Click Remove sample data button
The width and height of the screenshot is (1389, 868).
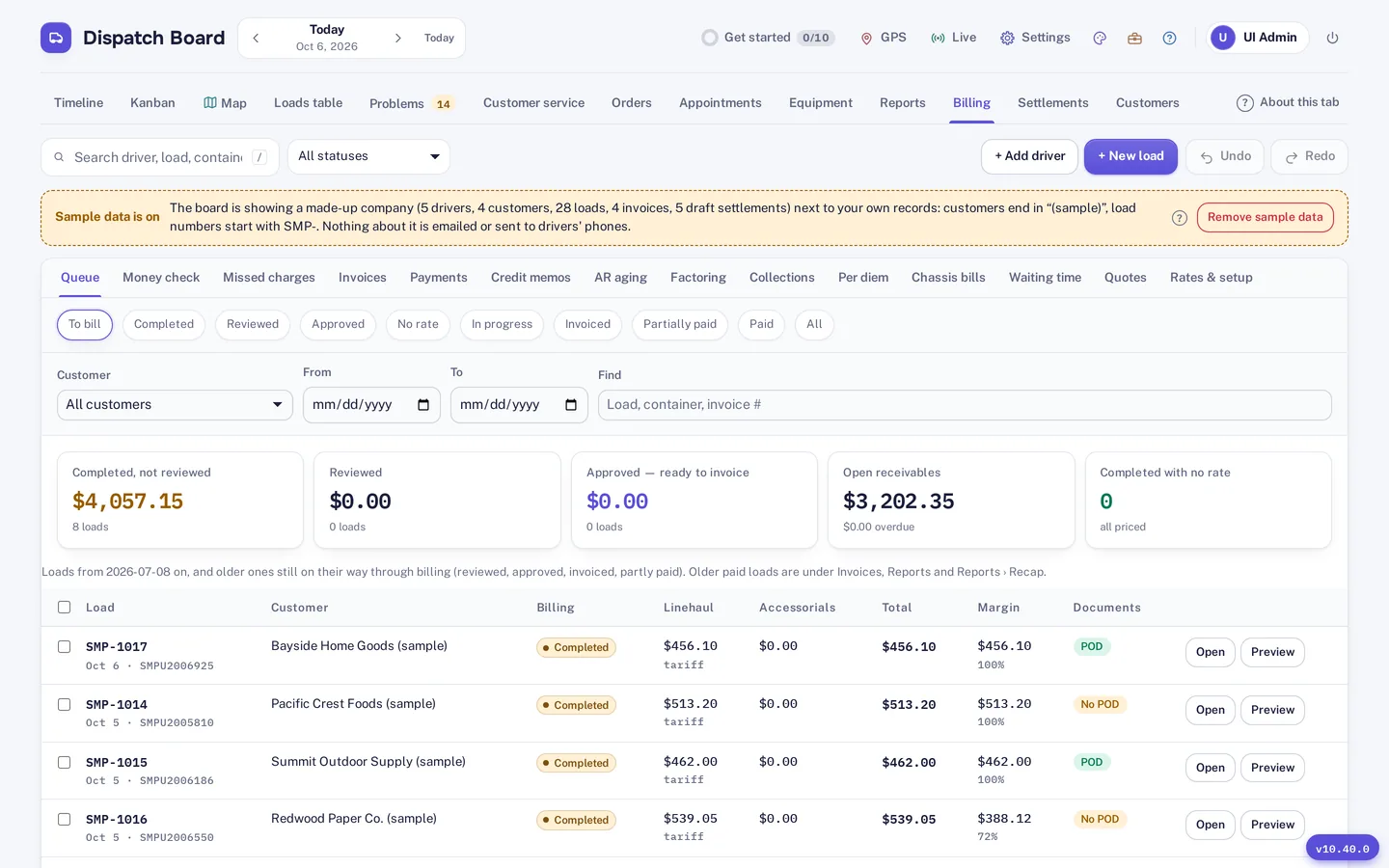pos(1265,218)
